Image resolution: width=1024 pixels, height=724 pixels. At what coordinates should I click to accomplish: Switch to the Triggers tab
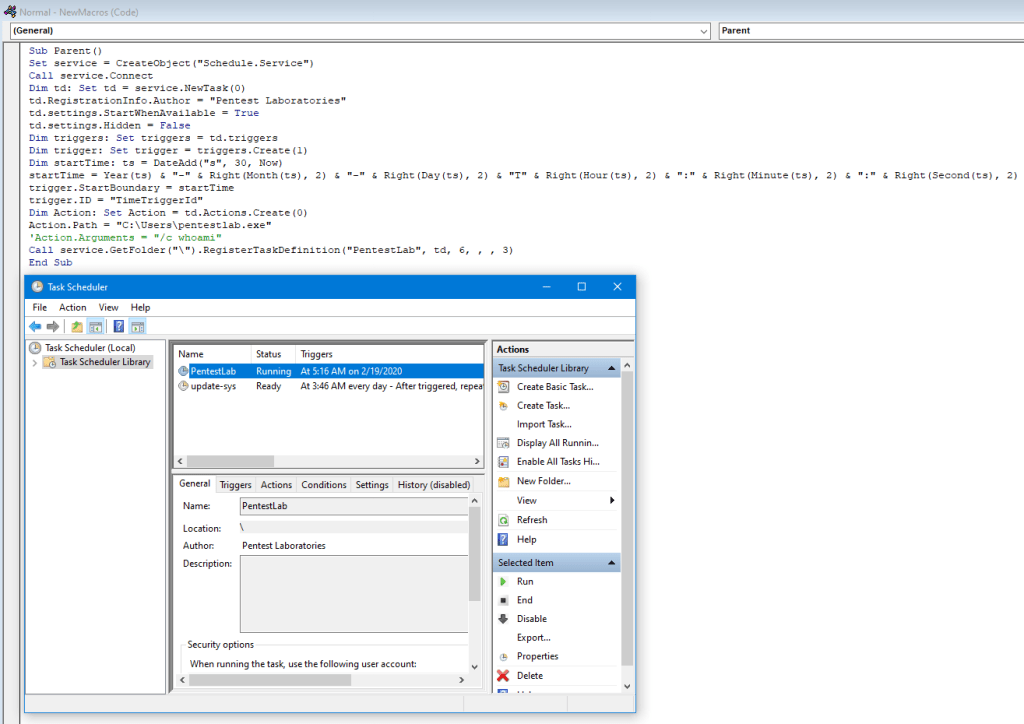point(235,485)
